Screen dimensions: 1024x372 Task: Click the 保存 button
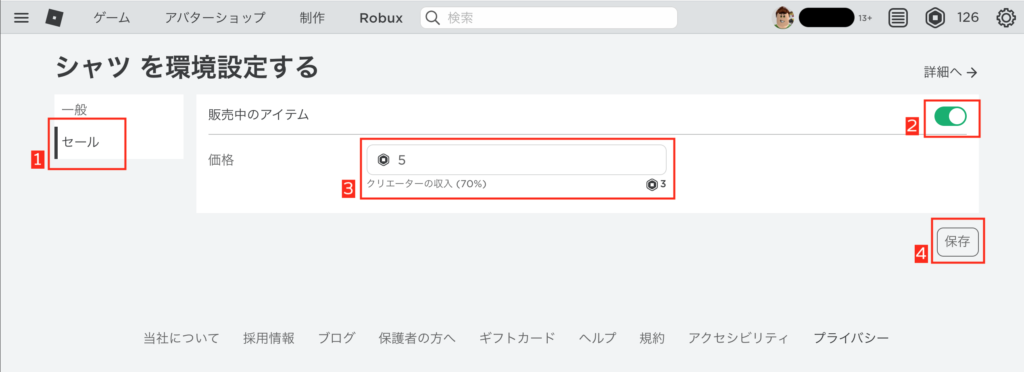coord(957,241)
